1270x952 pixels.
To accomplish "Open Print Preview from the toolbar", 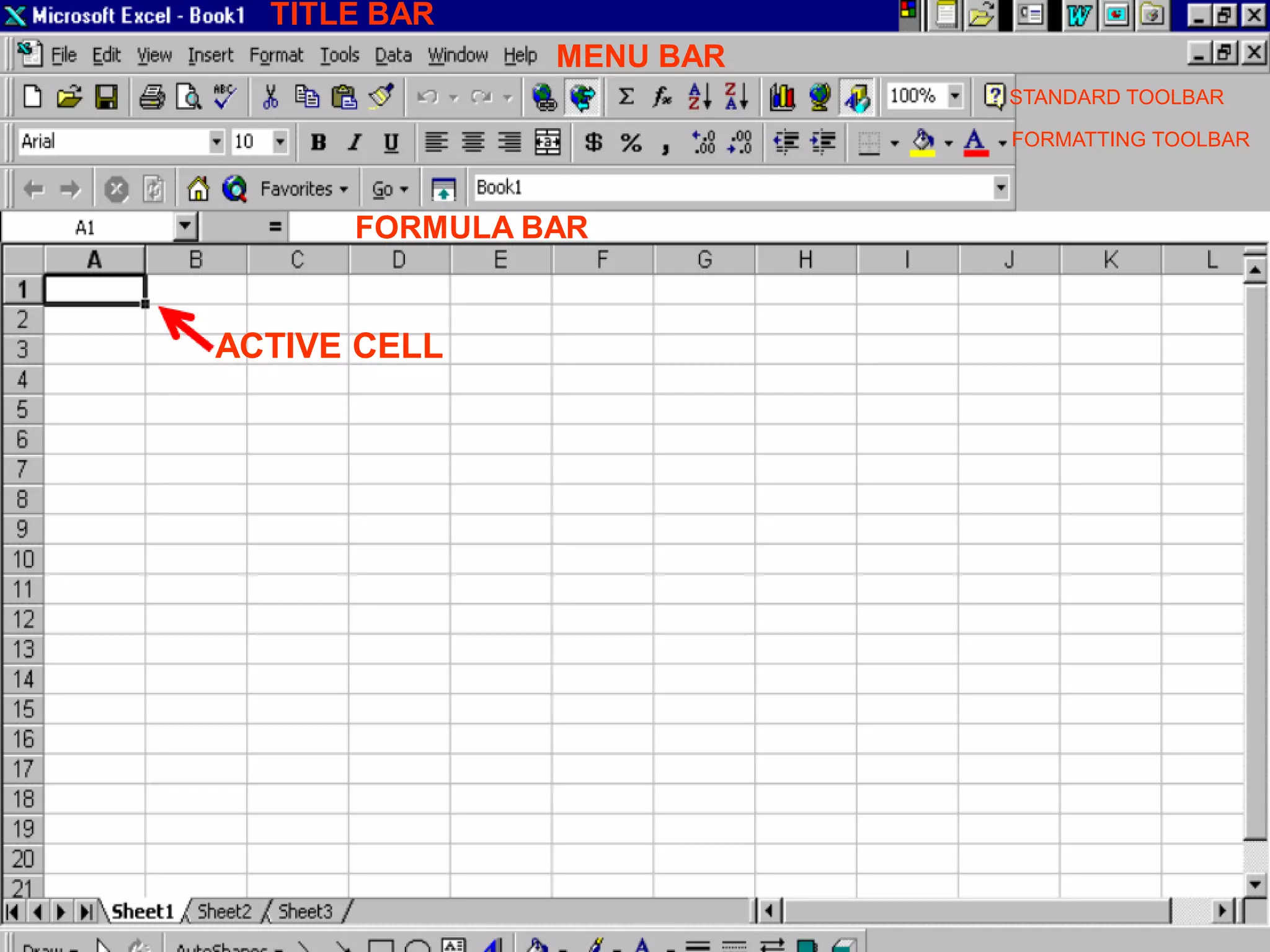I will [188, 97].
